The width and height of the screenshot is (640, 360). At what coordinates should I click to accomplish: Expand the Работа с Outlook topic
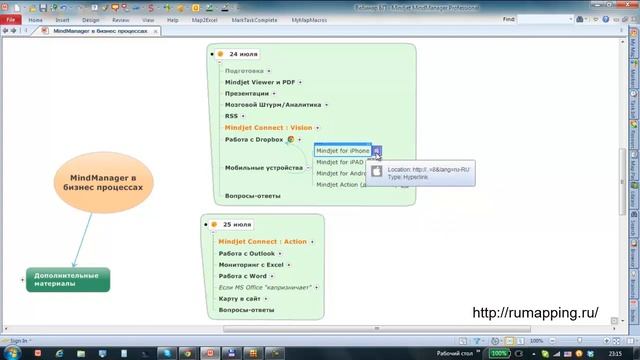(280, 253)
